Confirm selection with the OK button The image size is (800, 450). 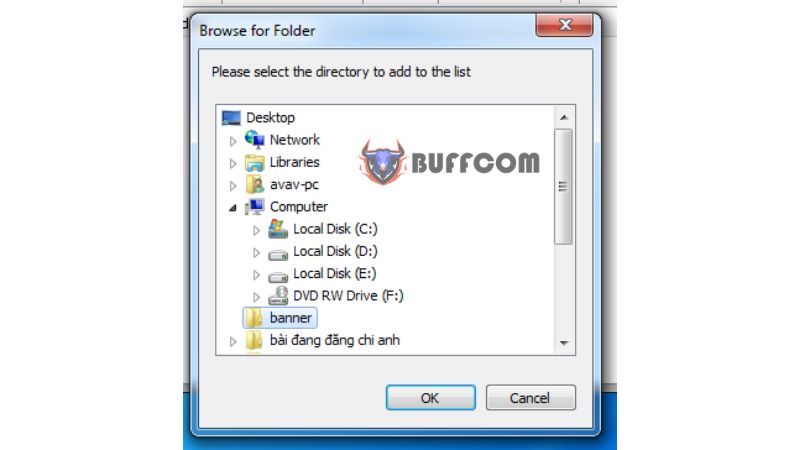(431, 397)
